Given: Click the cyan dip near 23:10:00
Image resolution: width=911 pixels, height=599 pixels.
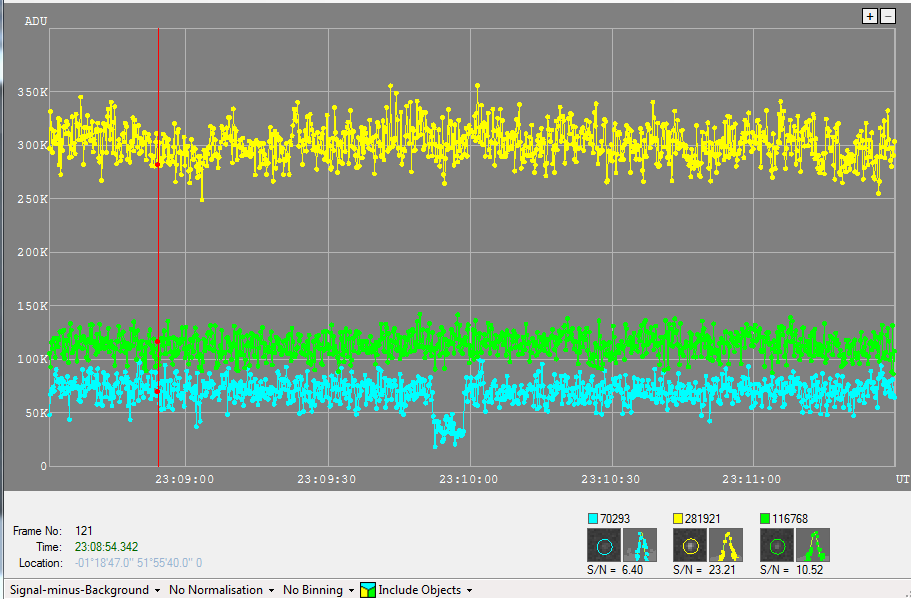Looking at the screenshot, I should 448,428.
